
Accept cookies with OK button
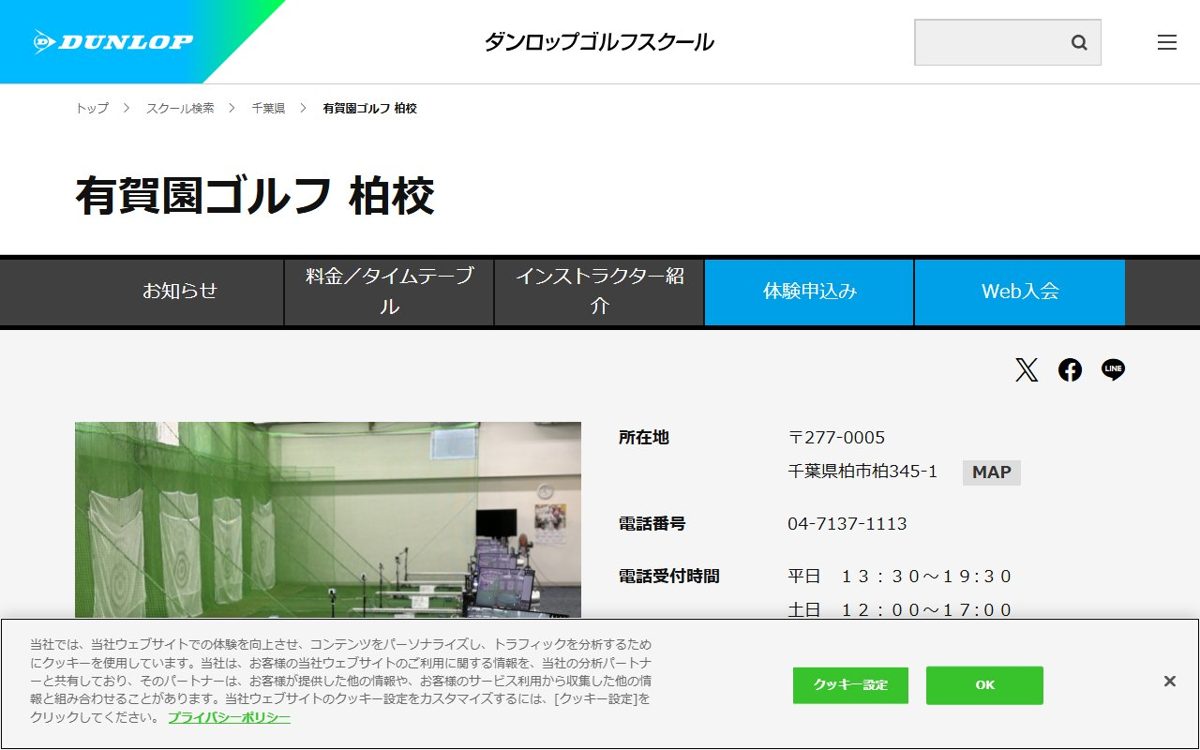point(985,685)
